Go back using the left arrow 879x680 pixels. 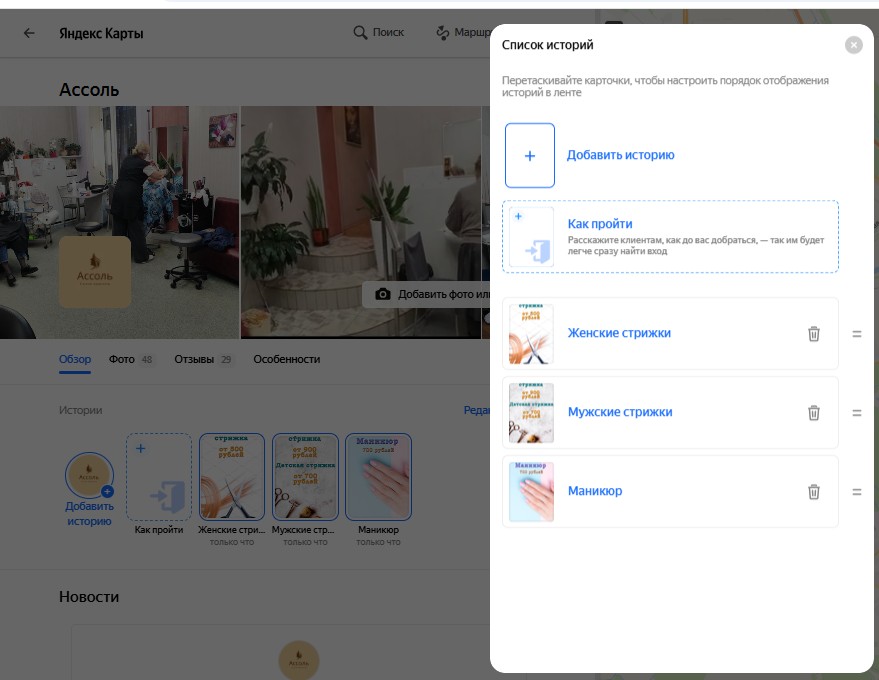pyautogui.click(x=29, y=33)
